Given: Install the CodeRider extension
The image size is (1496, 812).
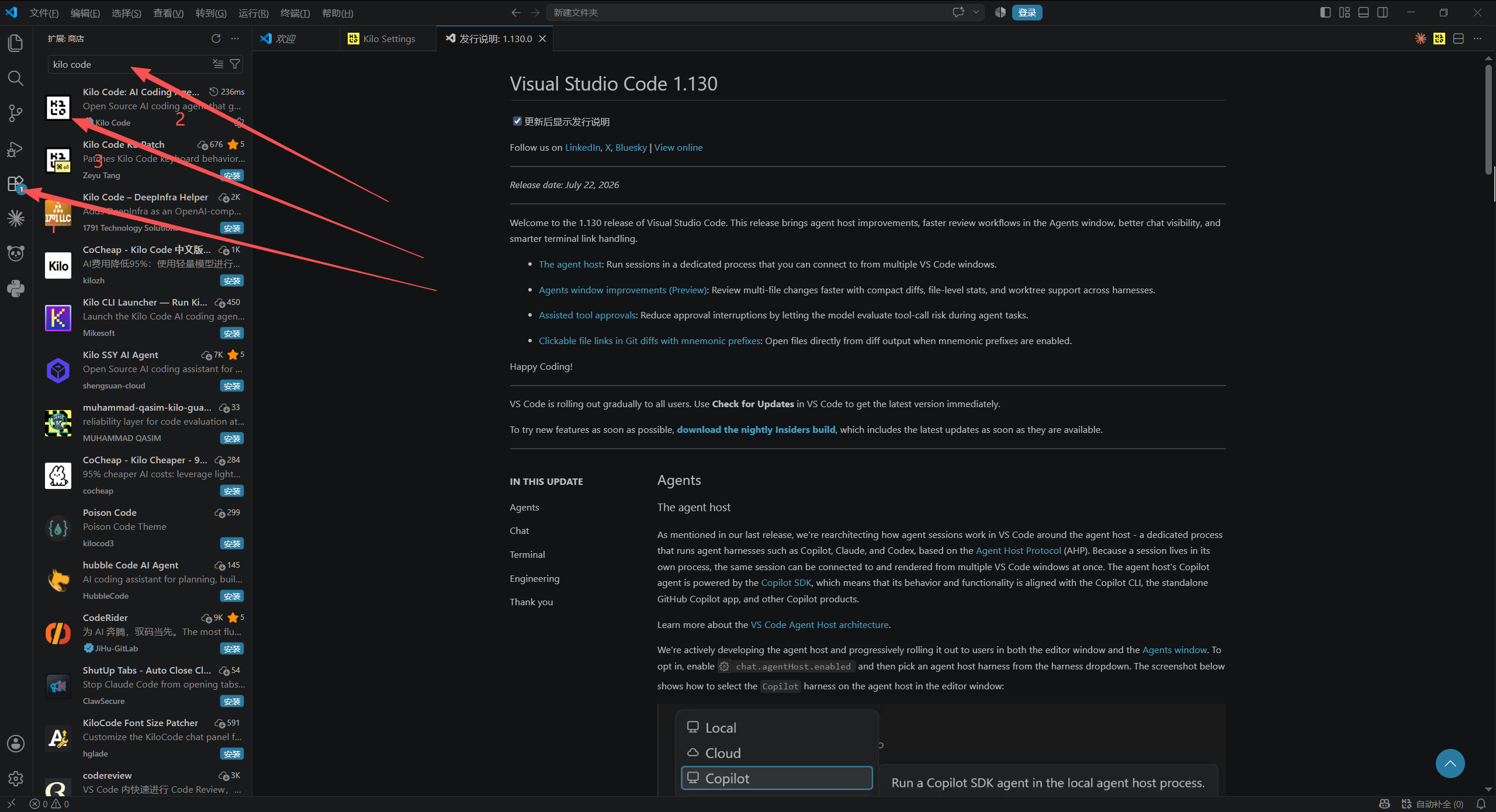Looking at the screenshot, I should (232, 648).
